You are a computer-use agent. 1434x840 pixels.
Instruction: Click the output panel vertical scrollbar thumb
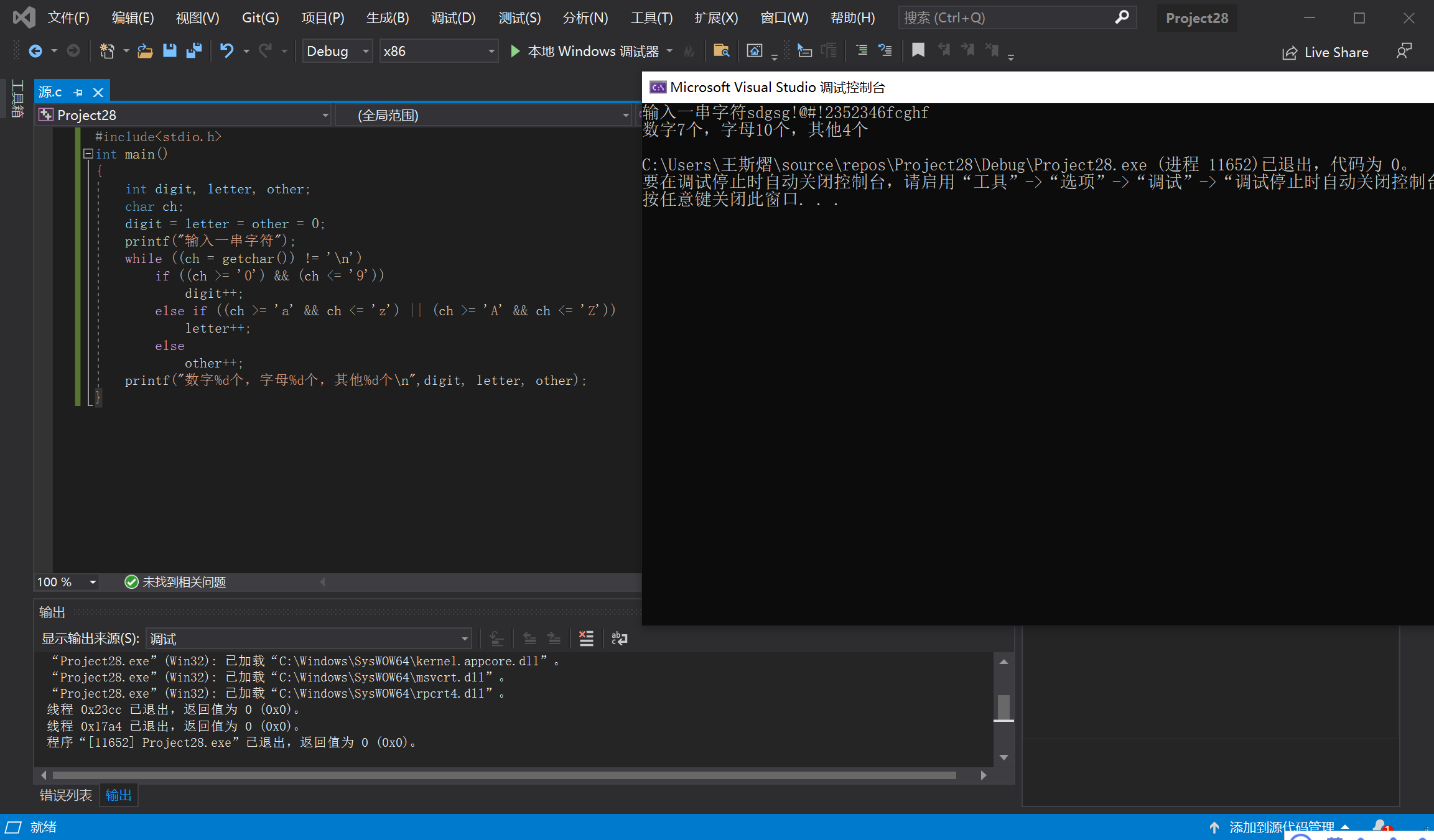pyautogui.click(x=1003, y=707)
